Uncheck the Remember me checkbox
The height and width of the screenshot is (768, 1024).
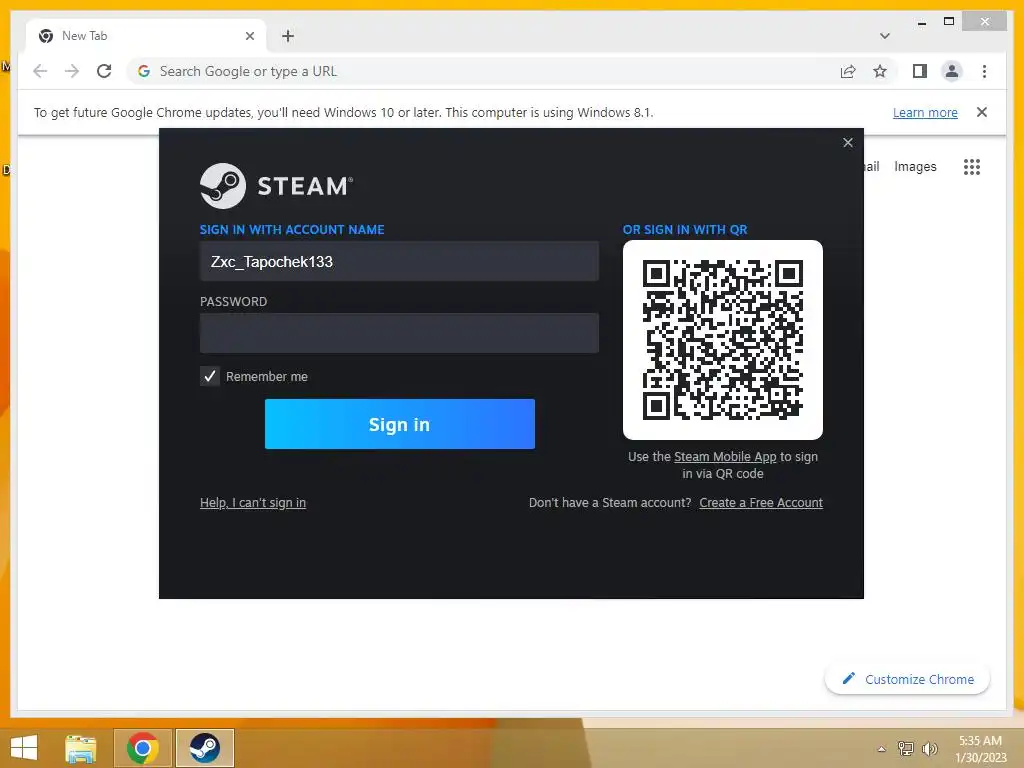pyautogui.click(x=210, y=376)
